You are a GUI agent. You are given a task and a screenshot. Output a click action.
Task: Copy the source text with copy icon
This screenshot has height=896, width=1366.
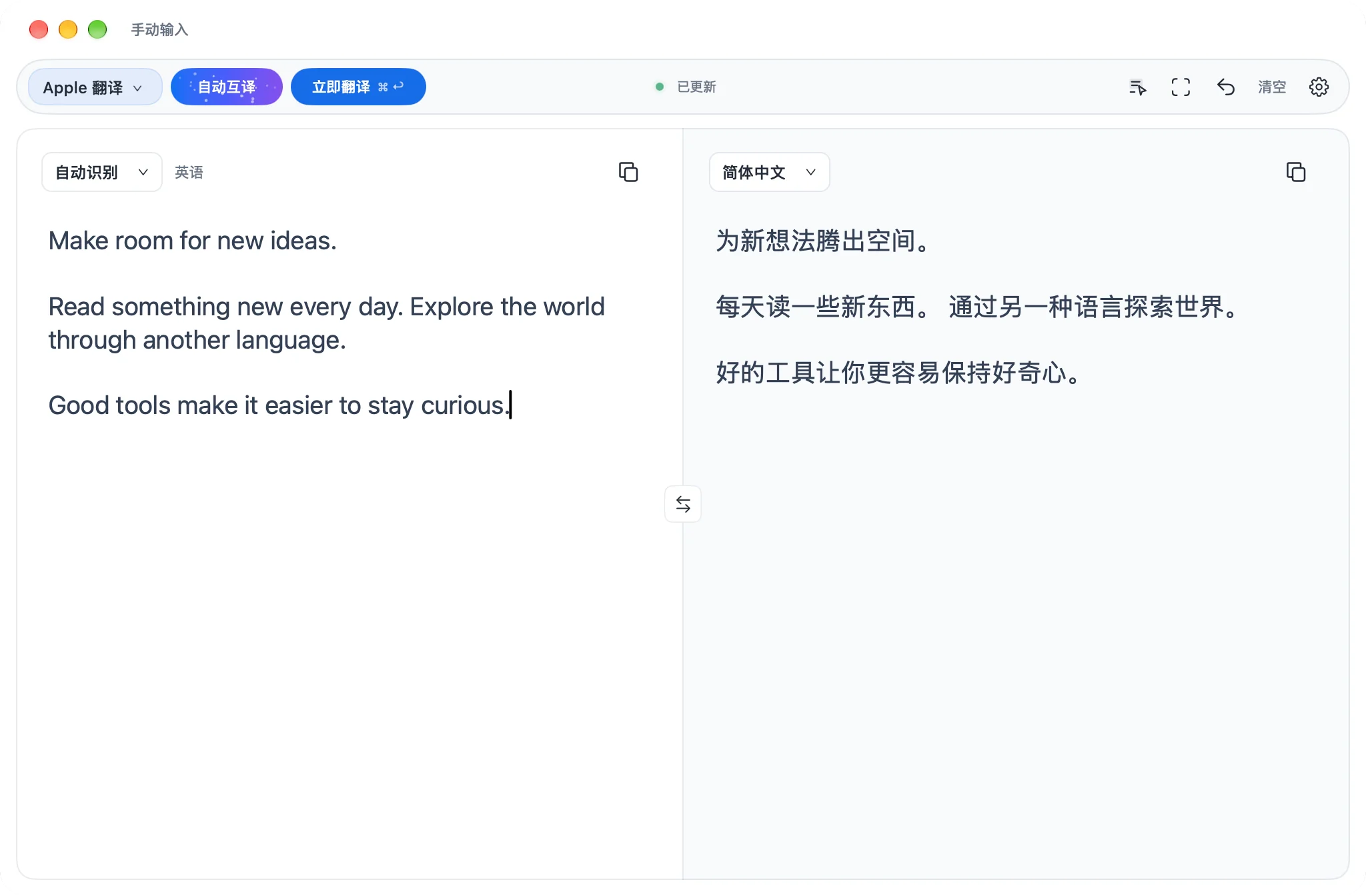628,173
